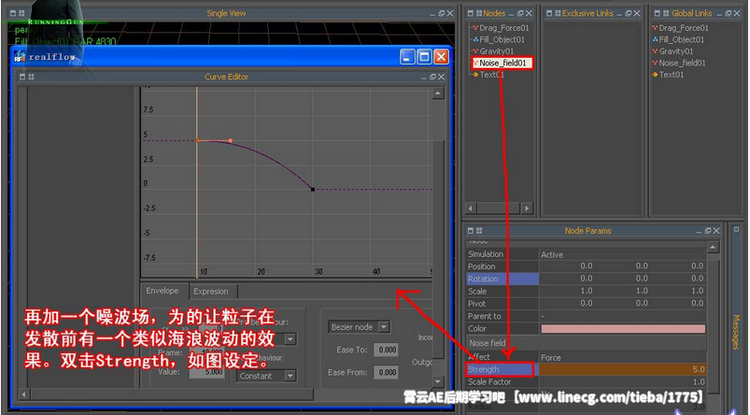750x415 pixels.
Task: Select the orange keyframe at frame 10
Action: click(197, 141)
